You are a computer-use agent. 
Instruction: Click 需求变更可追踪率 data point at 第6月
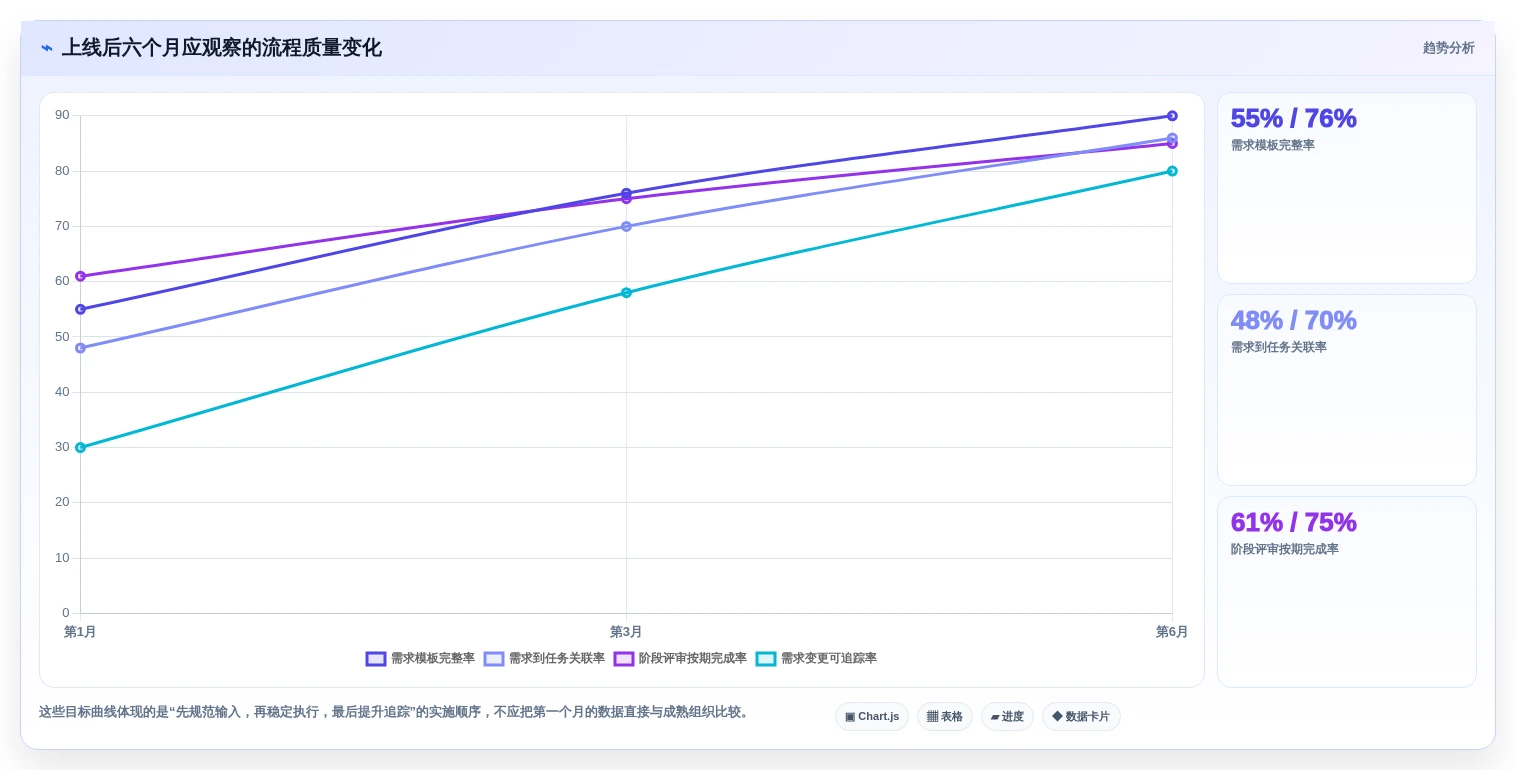click(x=1172, y=171)
